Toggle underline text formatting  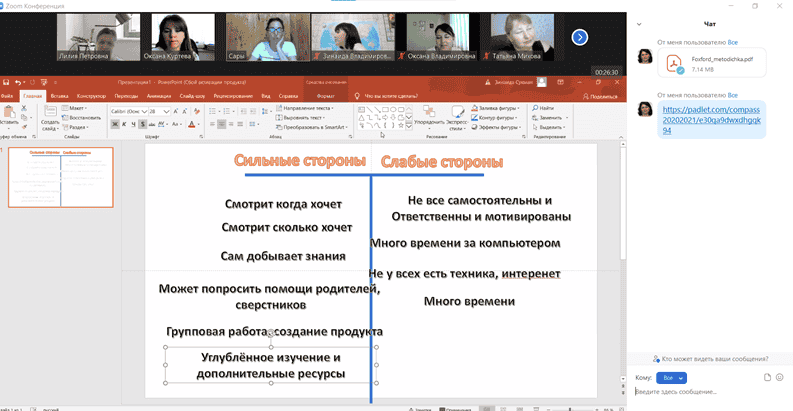pyautogui.click(x=134, y=124)
